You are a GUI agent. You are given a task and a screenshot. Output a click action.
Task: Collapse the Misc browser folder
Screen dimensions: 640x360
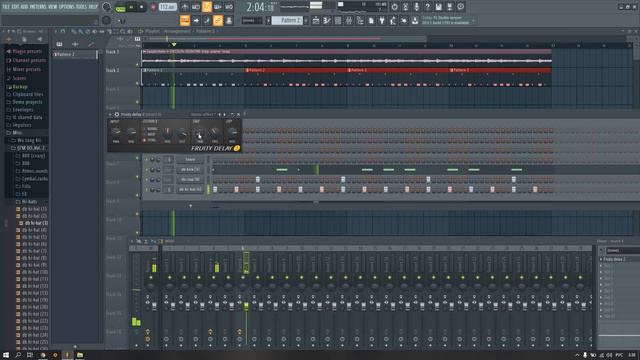point(17,133)
